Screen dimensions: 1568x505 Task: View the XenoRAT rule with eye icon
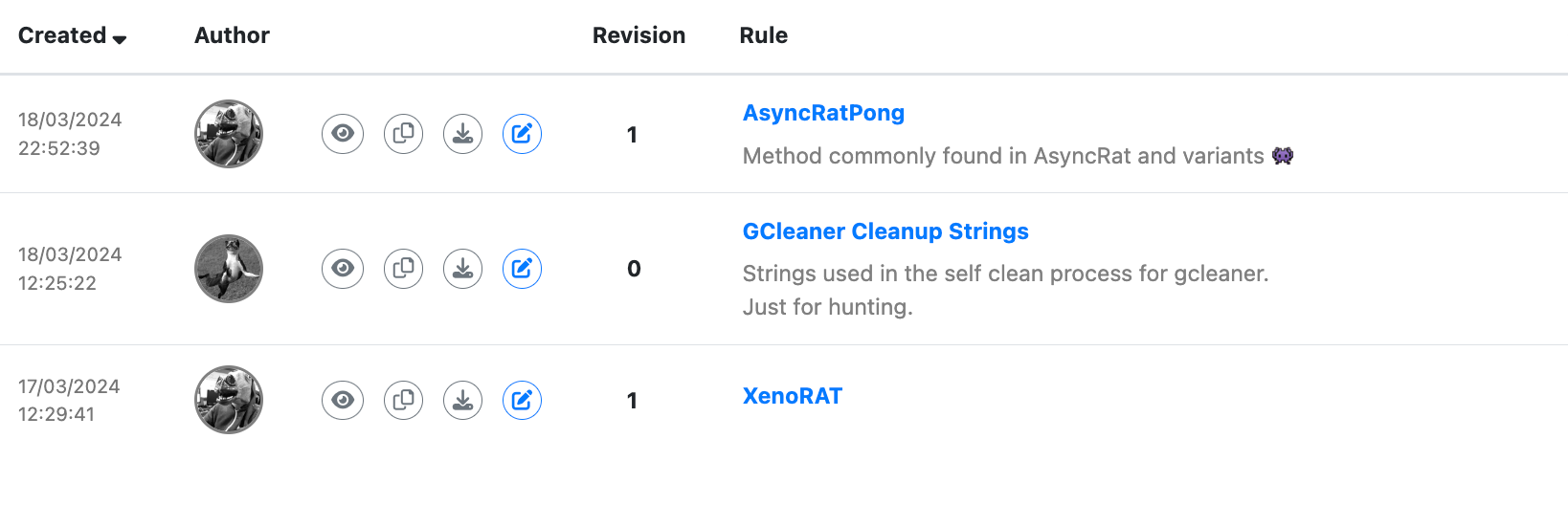(x=343, y=400)
